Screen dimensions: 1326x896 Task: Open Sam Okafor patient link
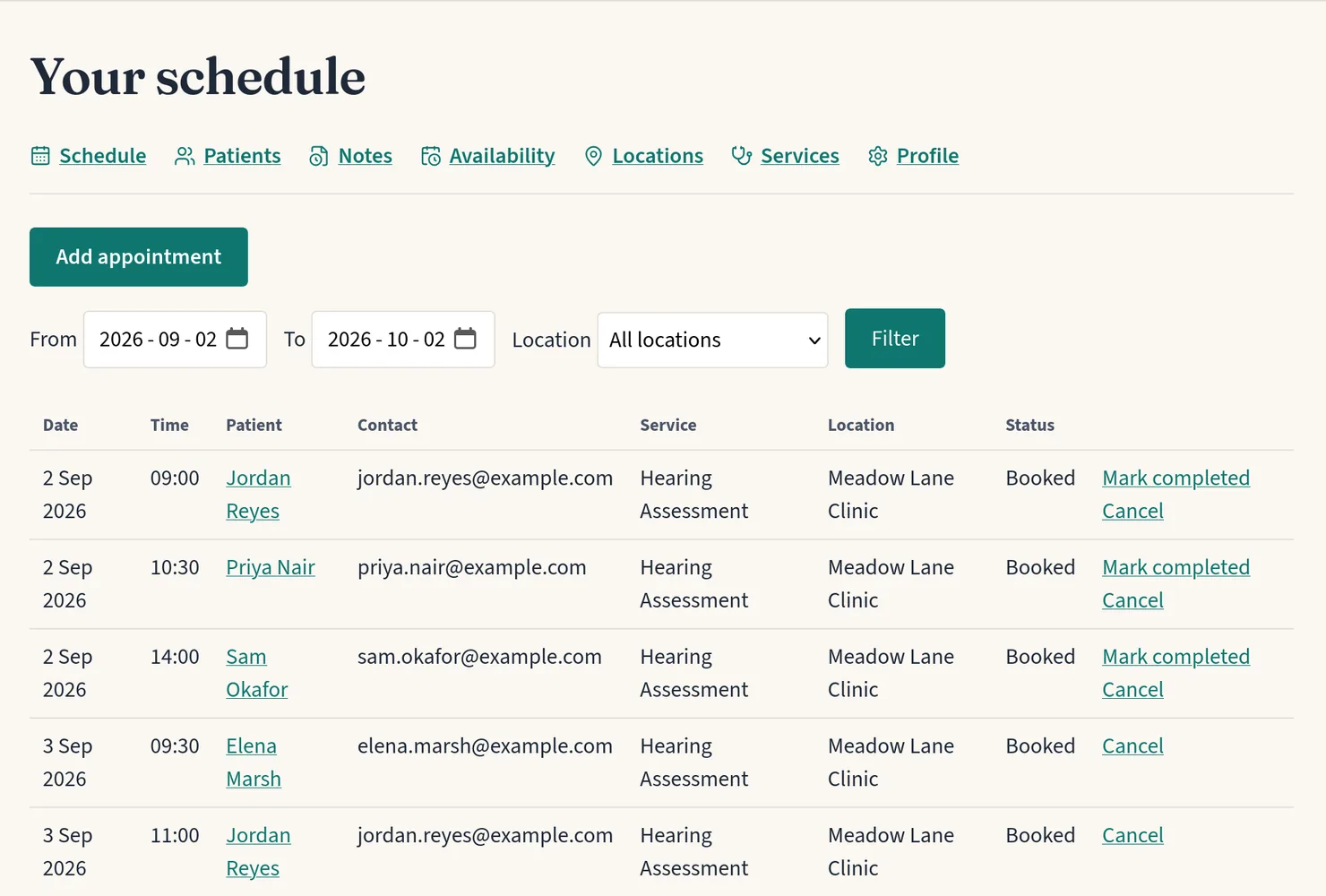256,673
